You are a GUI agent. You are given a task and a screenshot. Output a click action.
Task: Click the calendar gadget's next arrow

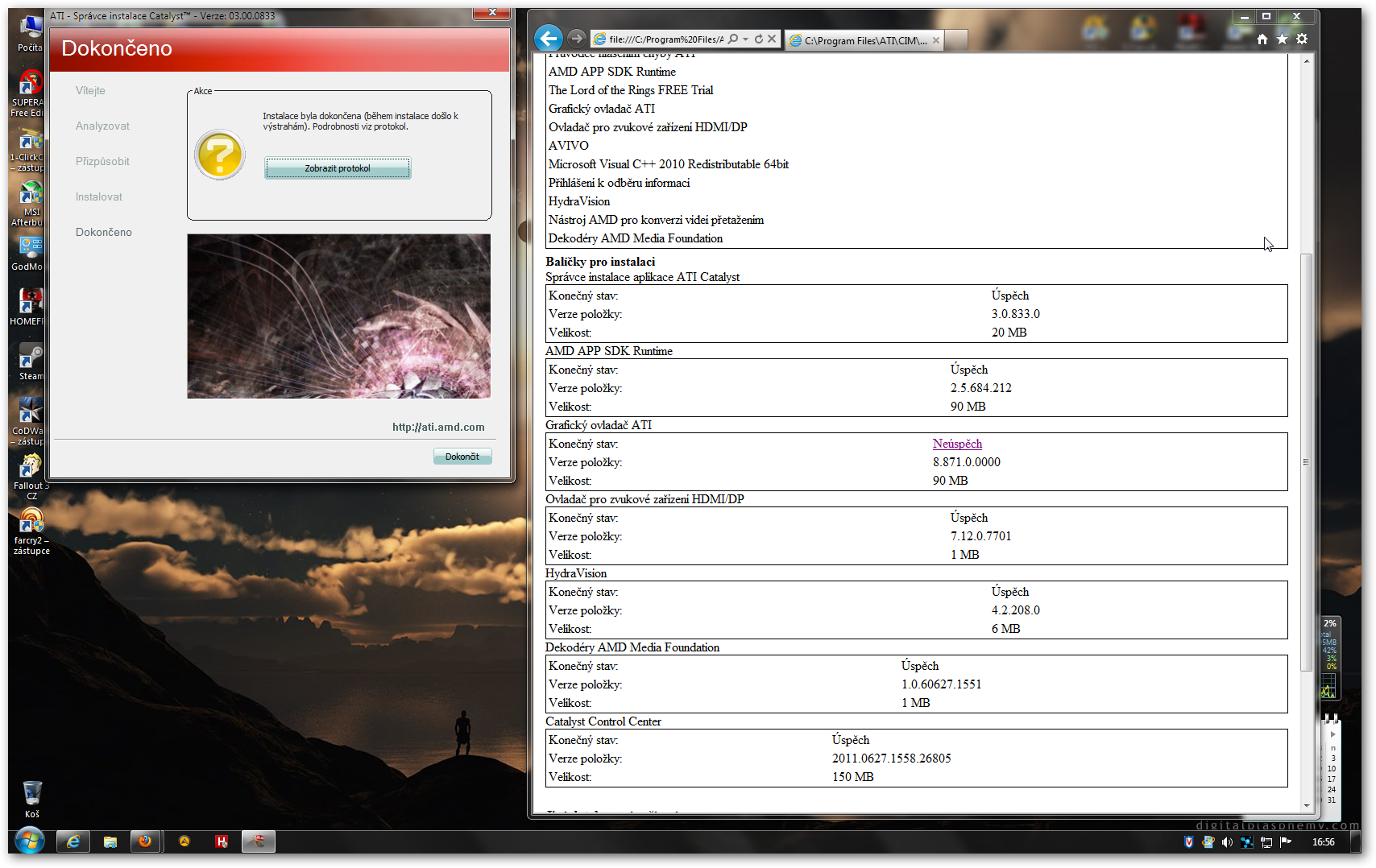click(1332, 734)
